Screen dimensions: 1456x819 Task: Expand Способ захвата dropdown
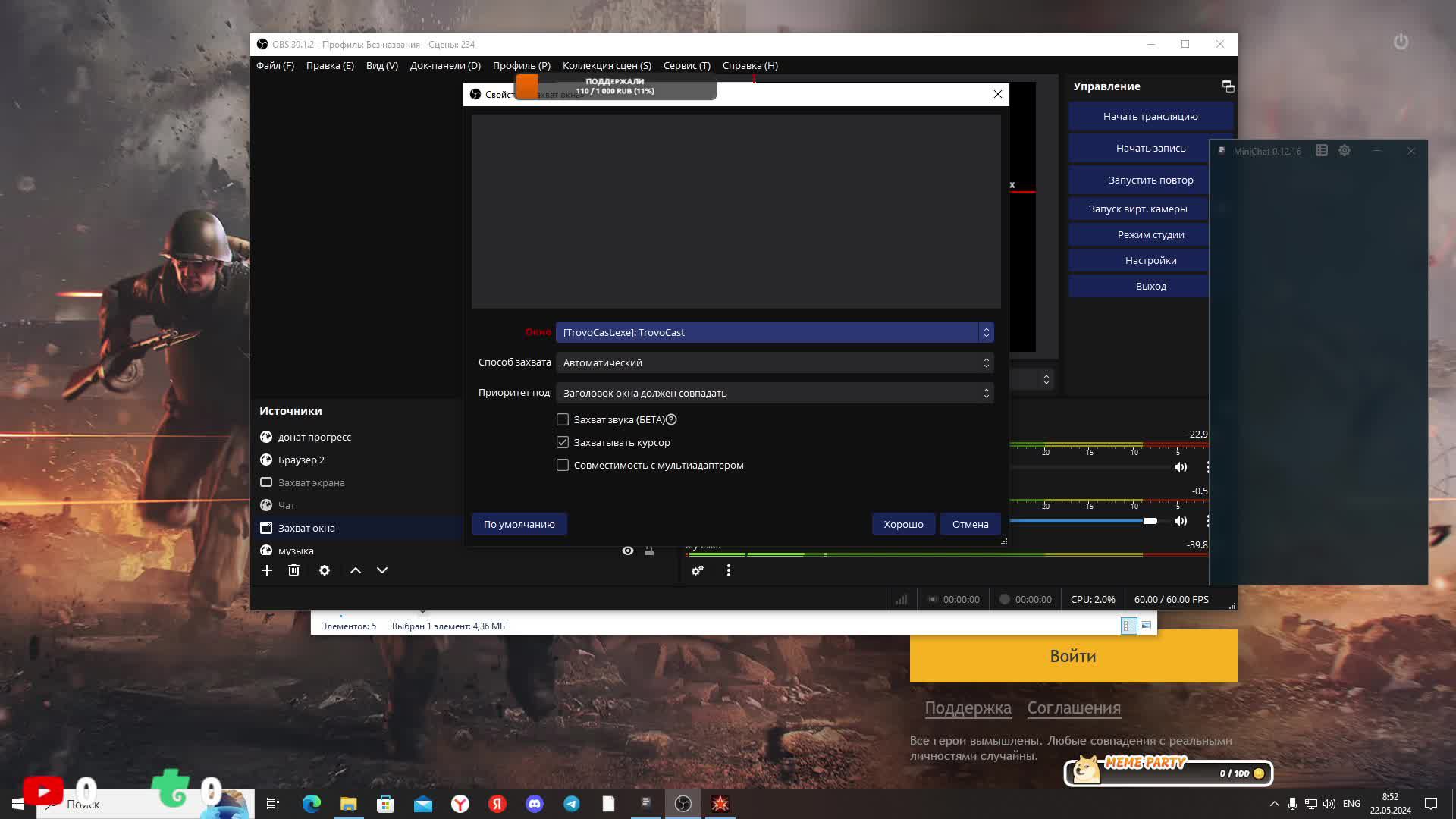(774, 362)
